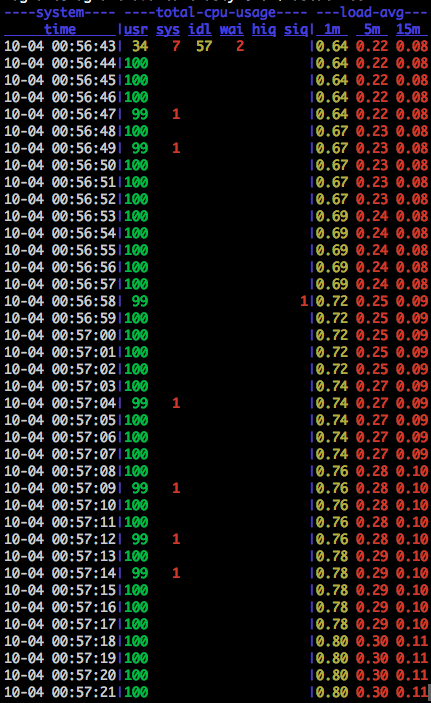
Task: Click the siq value 1 in 00:56:58 row
Action: pyautogui.click(x=304, y=301)
